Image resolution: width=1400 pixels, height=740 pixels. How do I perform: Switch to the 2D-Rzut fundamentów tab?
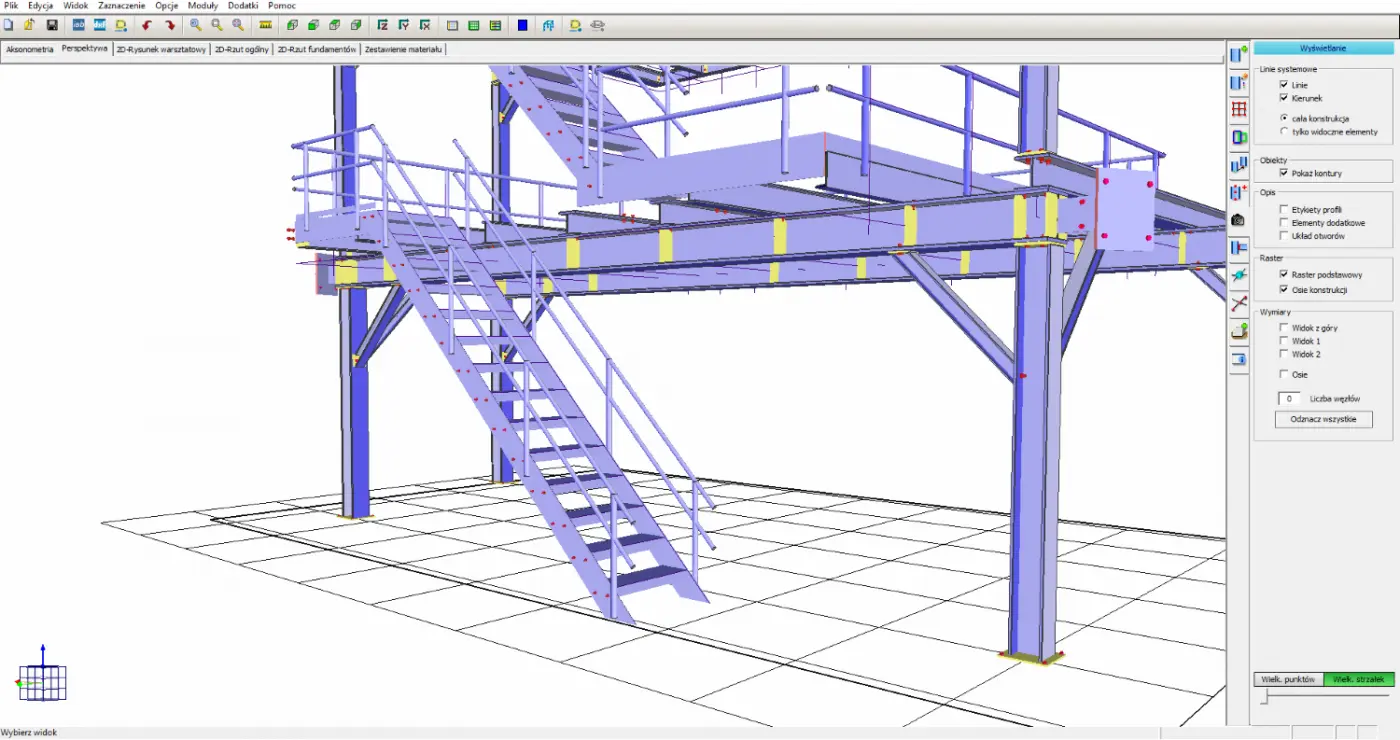tap(316, 49)
